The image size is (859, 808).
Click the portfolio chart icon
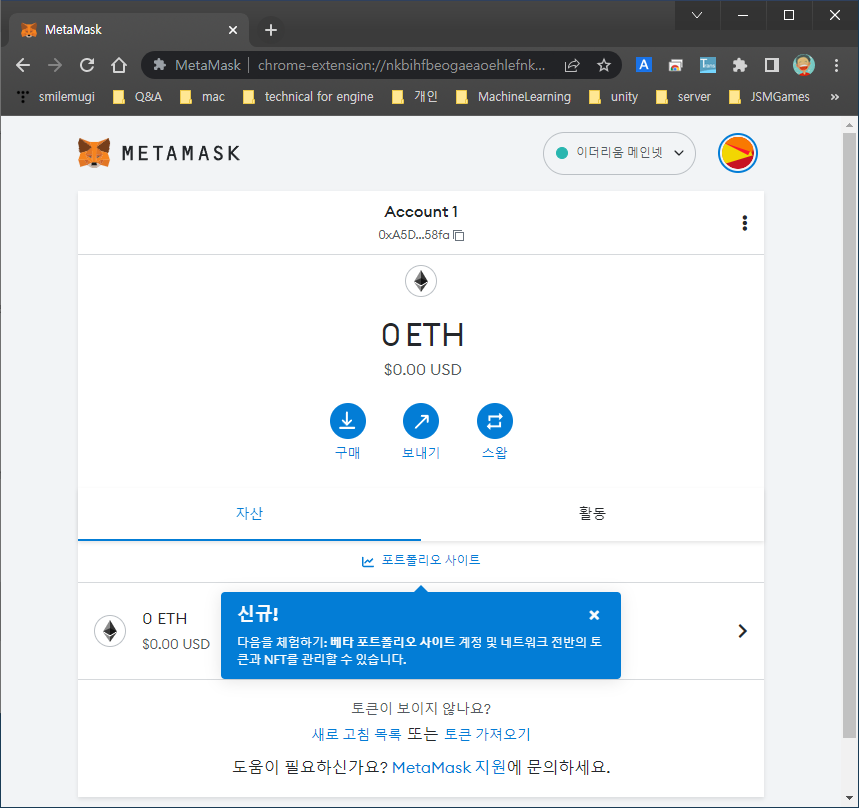pyautogui.click(x=368, y=561)
